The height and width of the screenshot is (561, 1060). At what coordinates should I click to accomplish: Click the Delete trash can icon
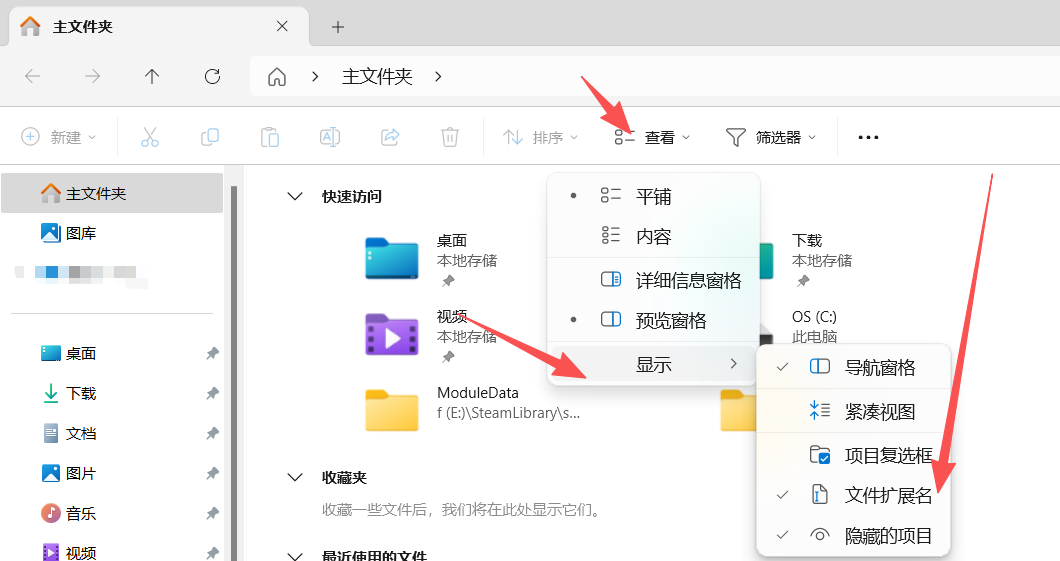click(x=450, y=137)
